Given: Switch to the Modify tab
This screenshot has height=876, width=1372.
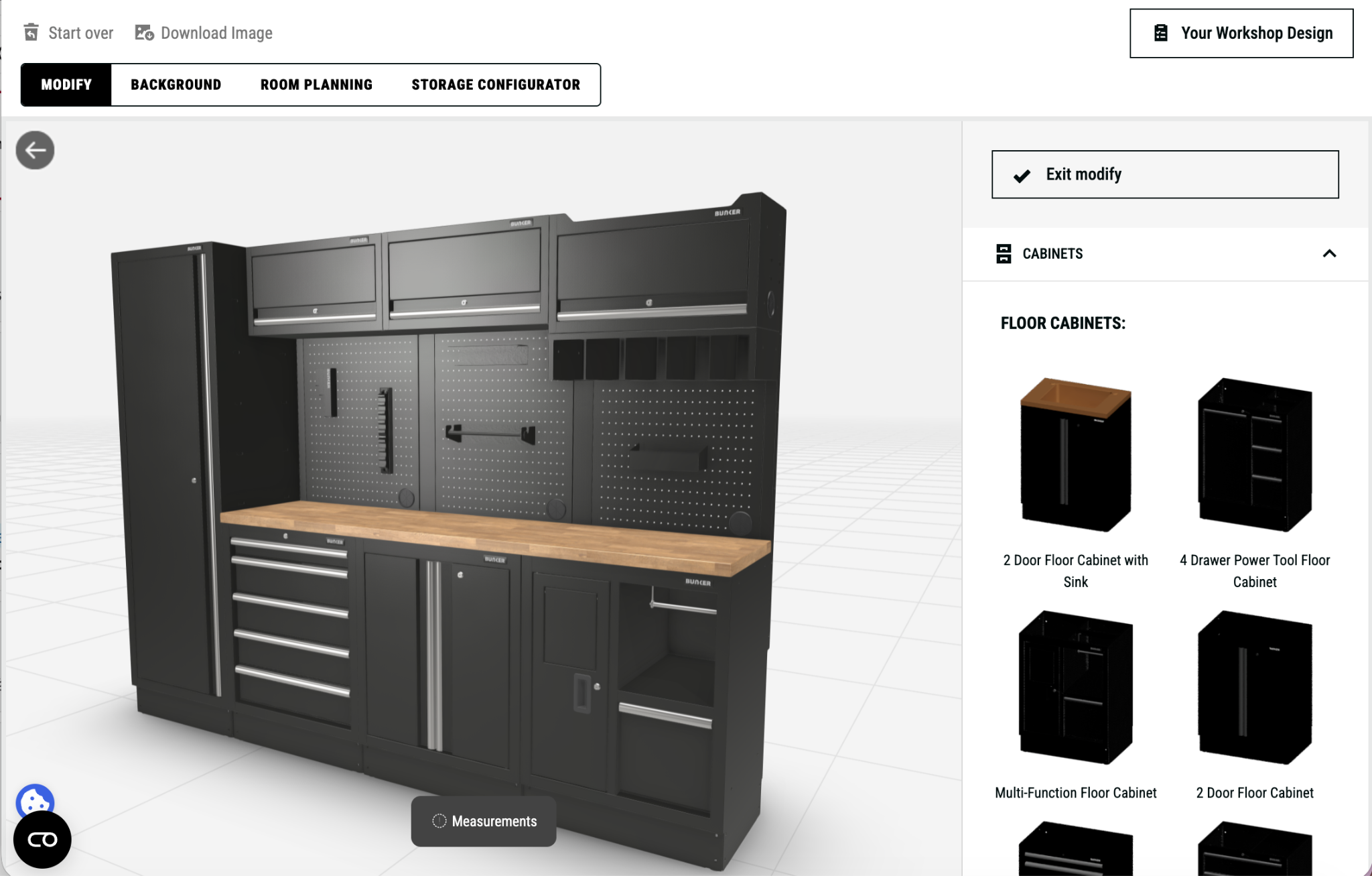Looking at the screenshot, I should click(x=66, y=84).
